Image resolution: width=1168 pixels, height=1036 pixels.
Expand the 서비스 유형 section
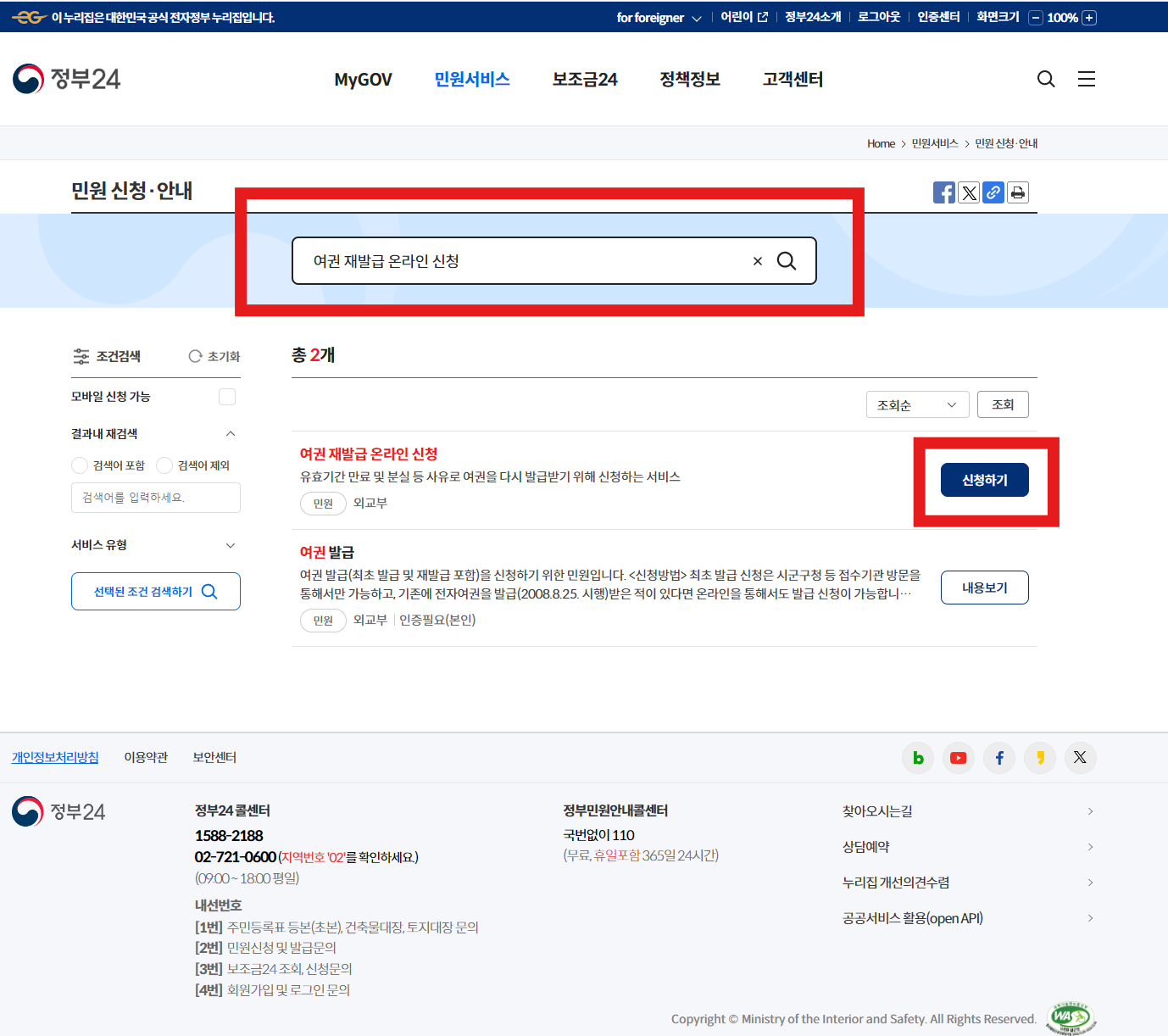pos(230,545)
